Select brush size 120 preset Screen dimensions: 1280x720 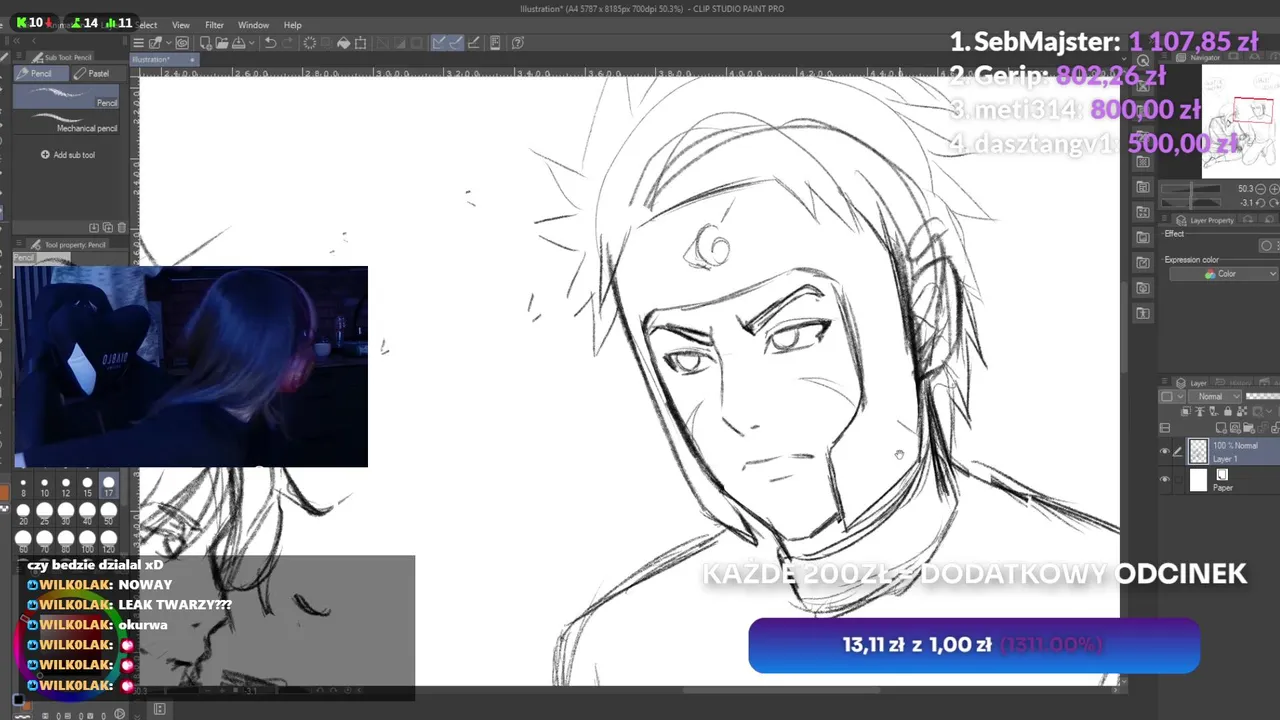(x=108, y=542)
